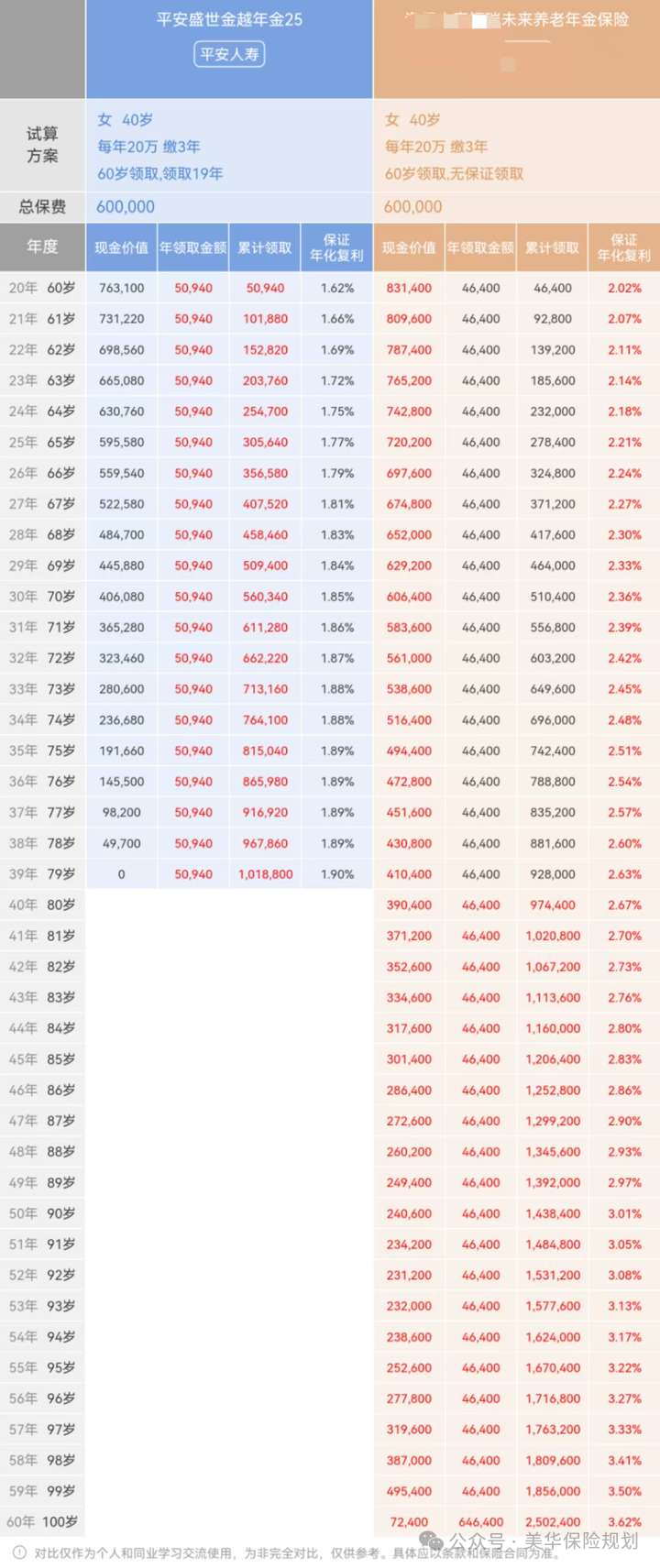
Task: Click the blue 年领取金额 column header
Action: click(192, 247)
